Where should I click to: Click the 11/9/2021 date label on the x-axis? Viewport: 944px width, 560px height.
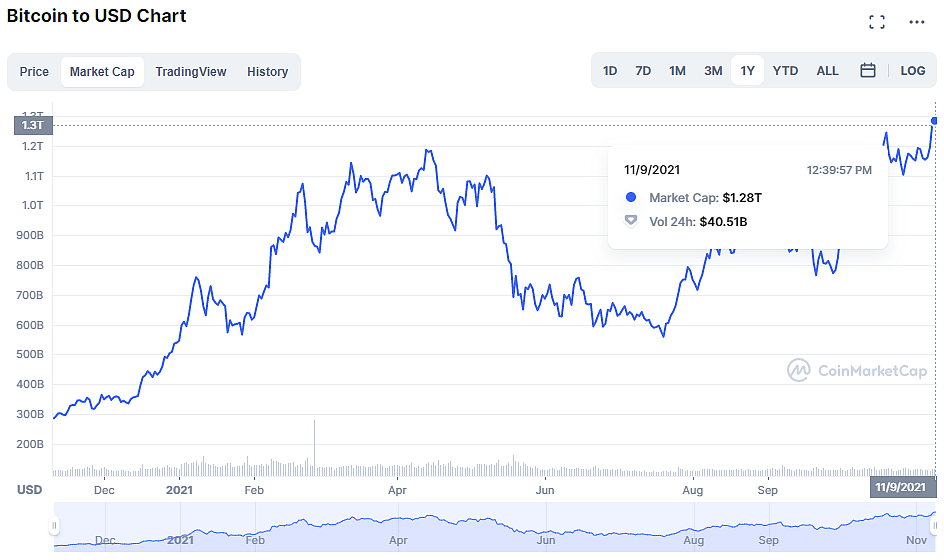tap(902, 487)
